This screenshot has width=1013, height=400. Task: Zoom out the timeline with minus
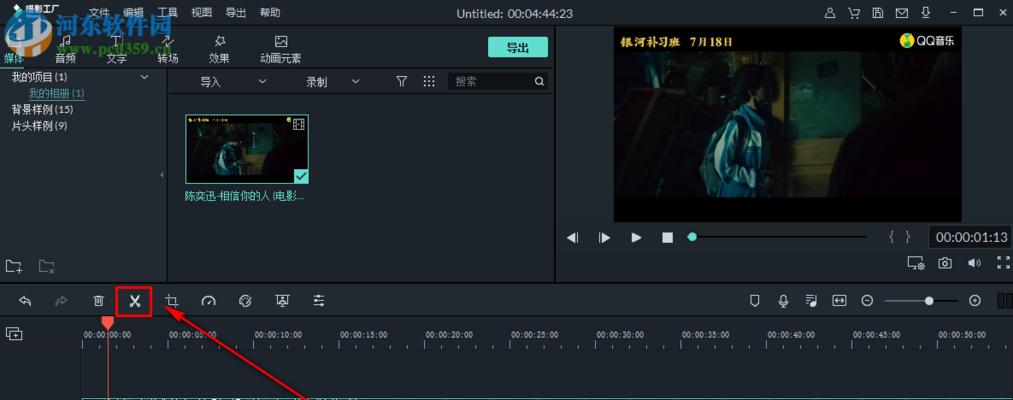pos(868,300)
